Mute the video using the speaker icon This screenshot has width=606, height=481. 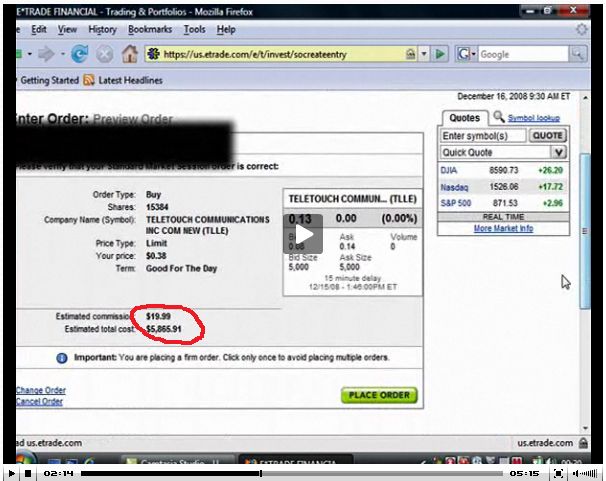point(576,473)
